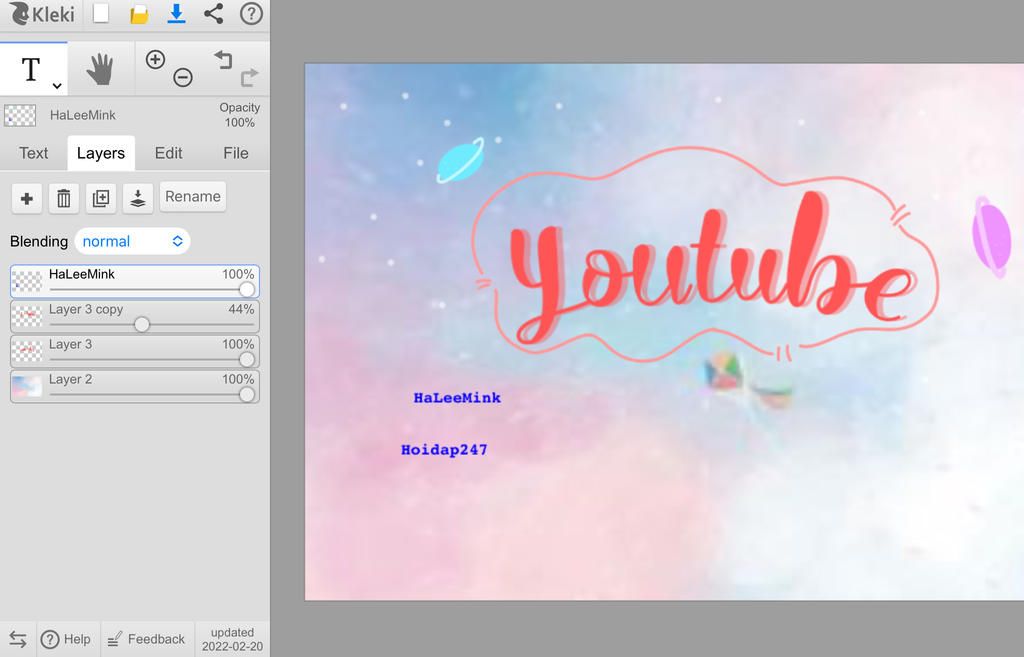Click Hoidap247 text on canvas
Screen dimensions: 1024x657
coord(444,449)
